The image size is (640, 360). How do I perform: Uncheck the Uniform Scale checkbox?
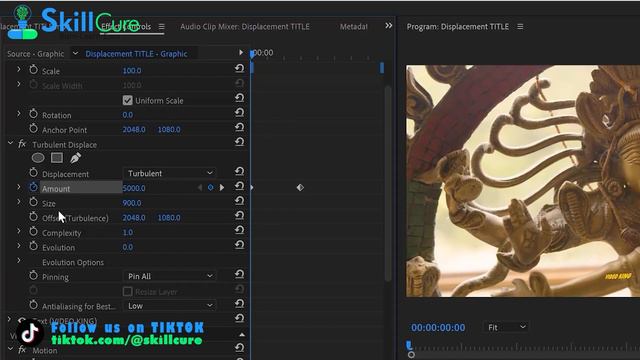(x=127, y=100)
